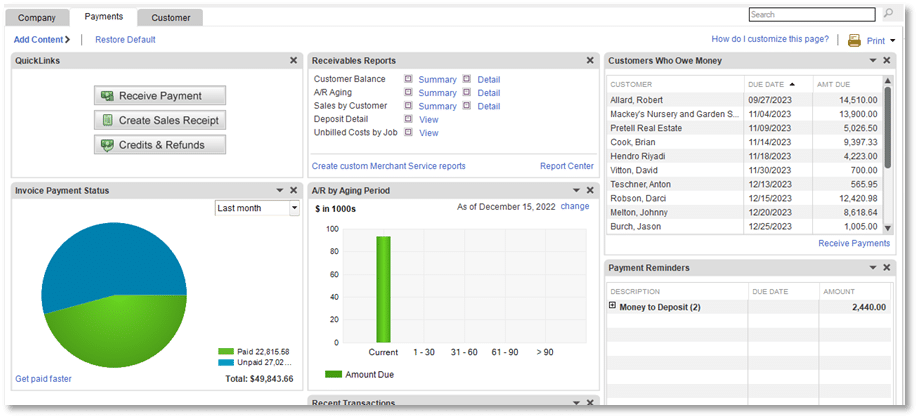918x418 pixels.
Task: Click the Customer Balance Summary report icon
Action: pyautogui.click(x=408, y=79)
